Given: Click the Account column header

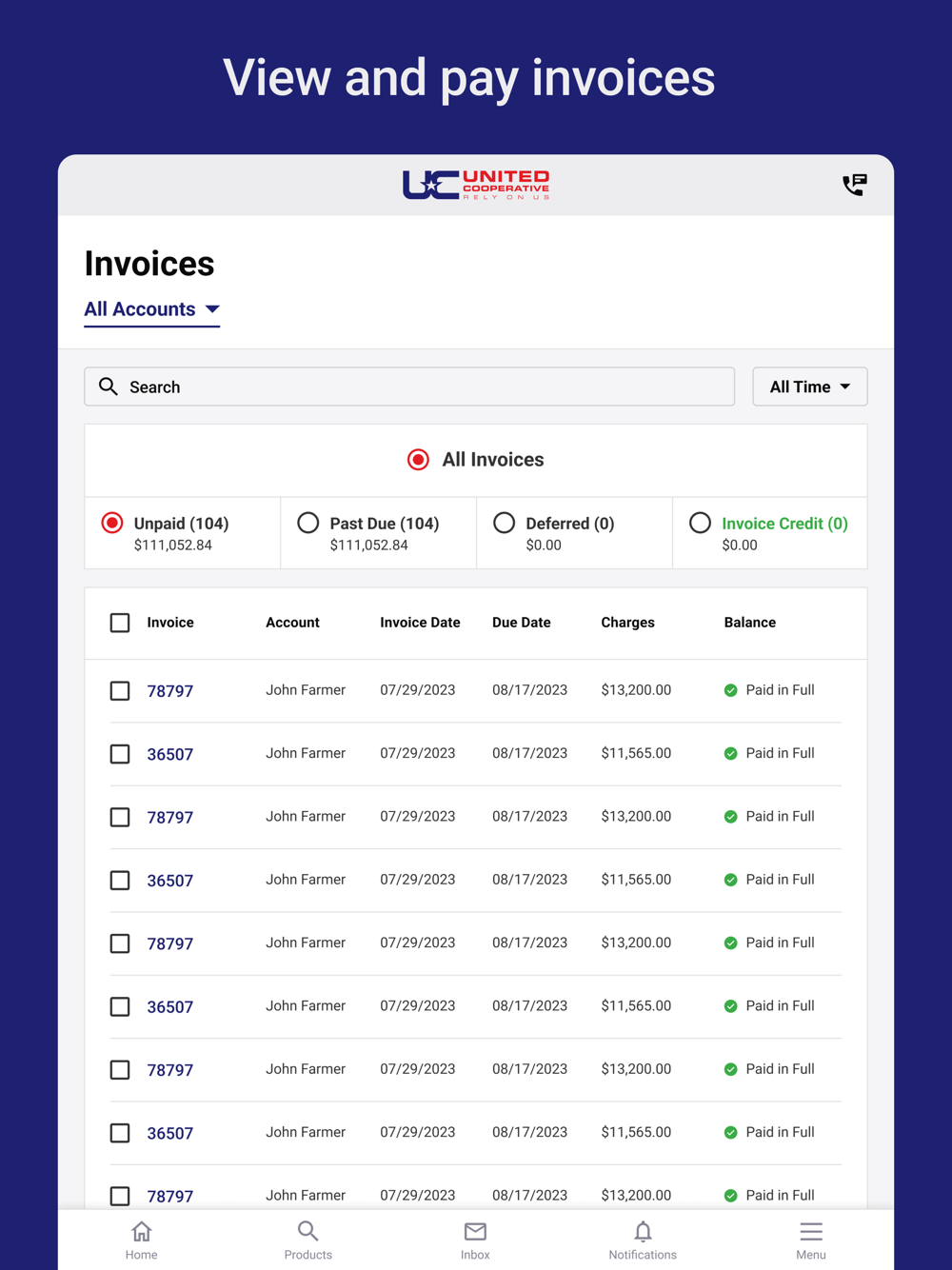Looking at the screenshot, I should 292,623.
